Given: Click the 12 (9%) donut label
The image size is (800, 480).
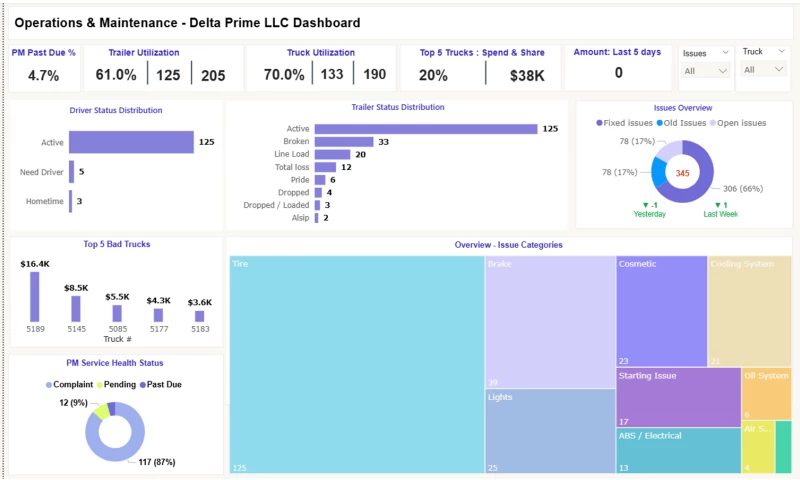Looking at the screenshot, I should tap(73, 403).
